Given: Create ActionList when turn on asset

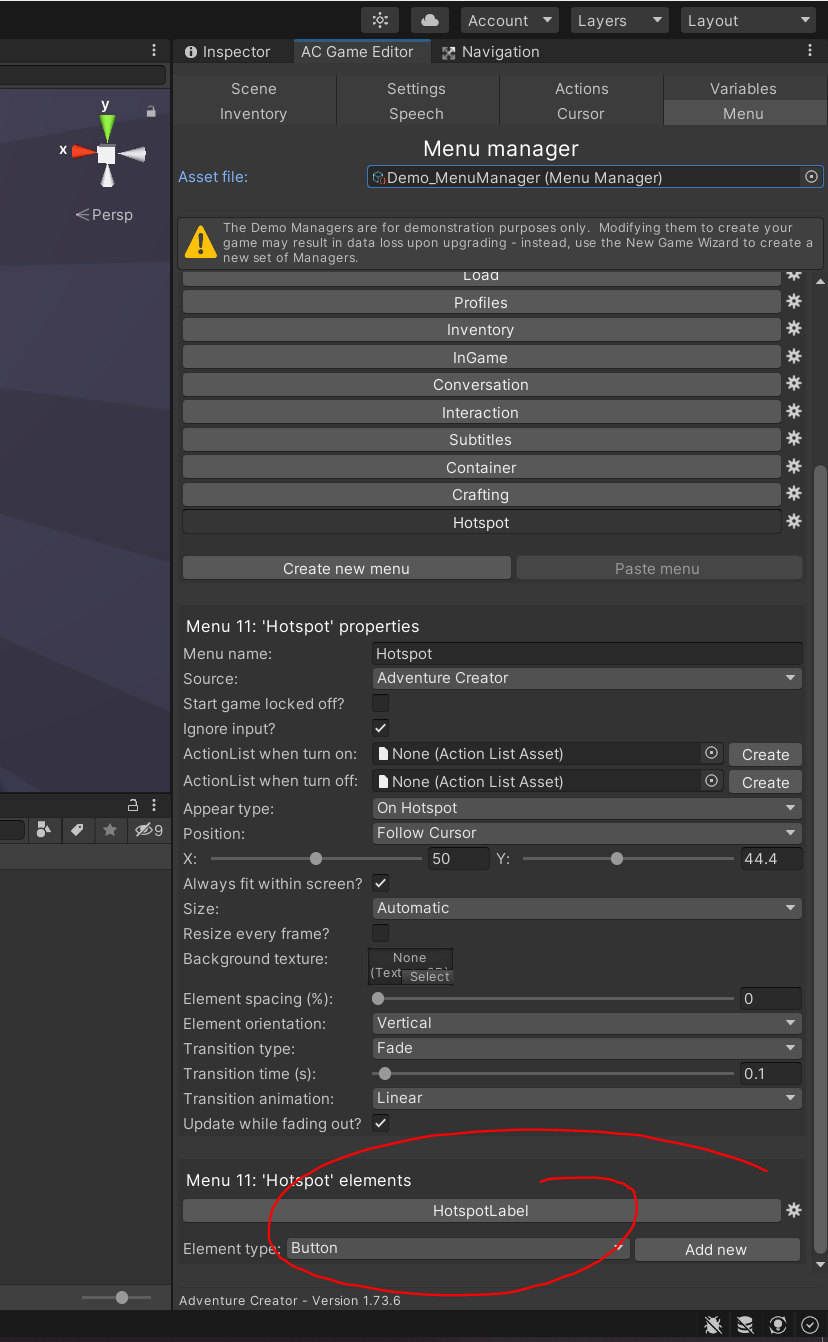Looking at the screenshot, I should pos(766,755).
